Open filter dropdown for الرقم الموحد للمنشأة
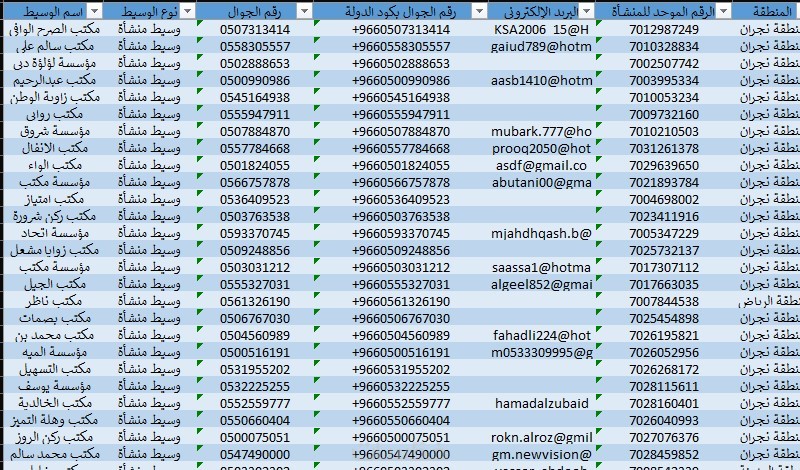The width and height of the screenshot is (800, 470). click(723, 11)
